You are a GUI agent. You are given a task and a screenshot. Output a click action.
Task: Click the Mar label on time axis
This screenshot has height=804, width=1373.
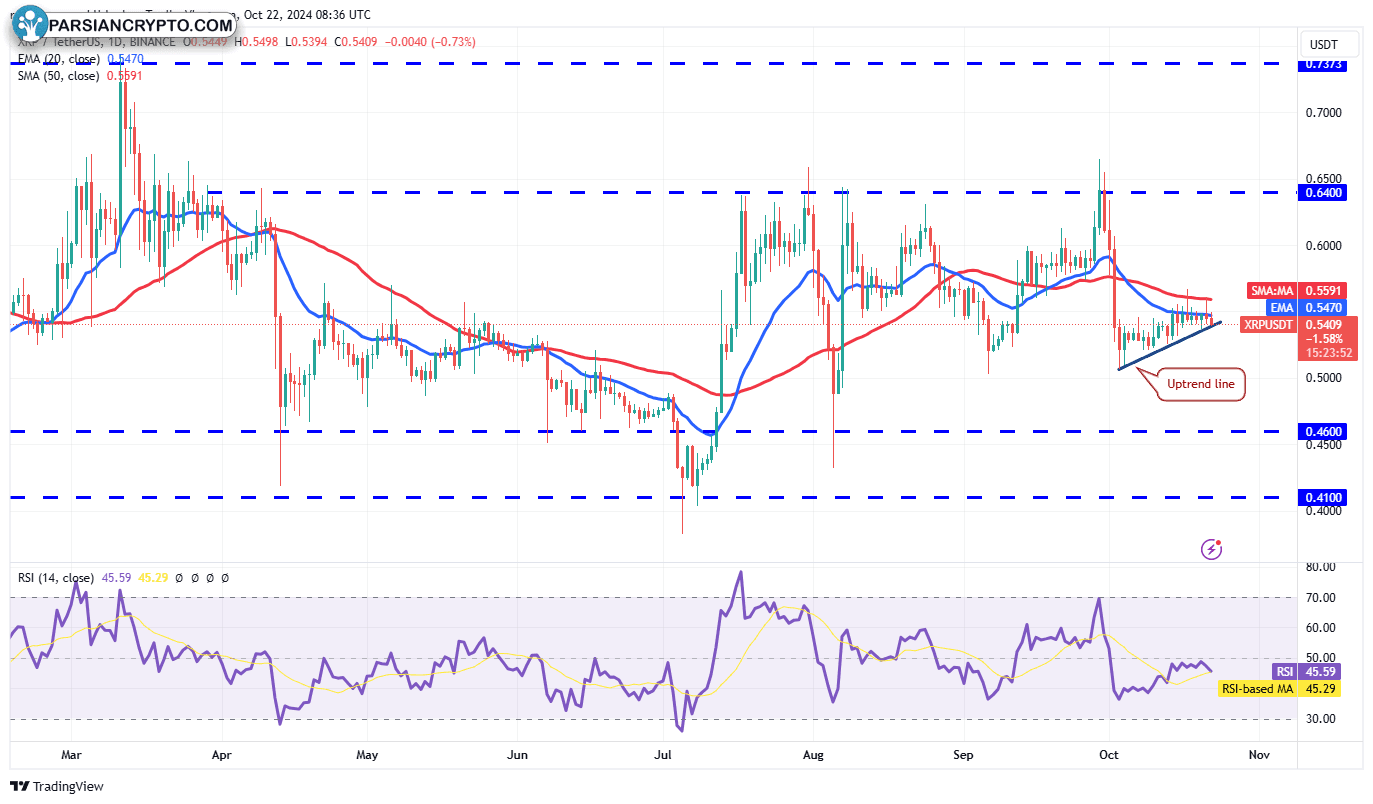point(69,754)
